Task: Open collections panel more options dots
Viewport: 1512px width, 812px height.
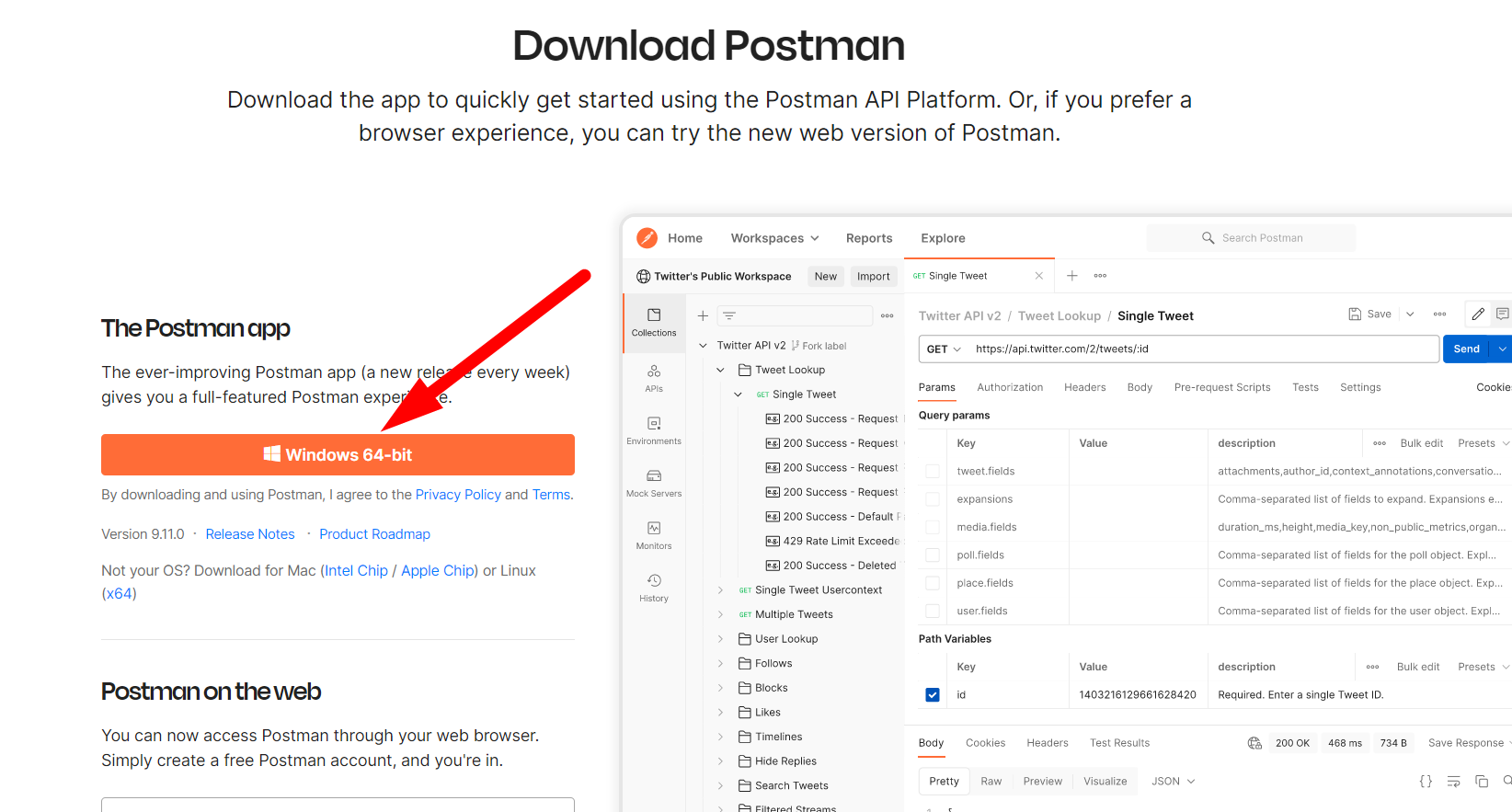Action: (x=888, y=315)
